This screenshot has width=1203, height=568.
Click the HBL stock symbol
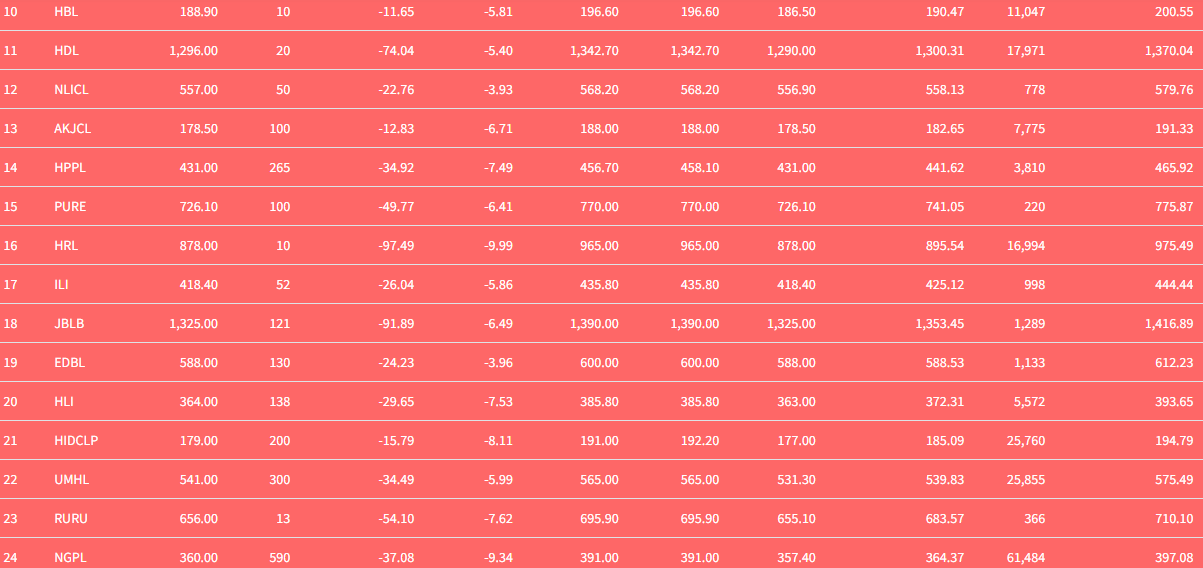pyautogui.click(x=66, y=11)
